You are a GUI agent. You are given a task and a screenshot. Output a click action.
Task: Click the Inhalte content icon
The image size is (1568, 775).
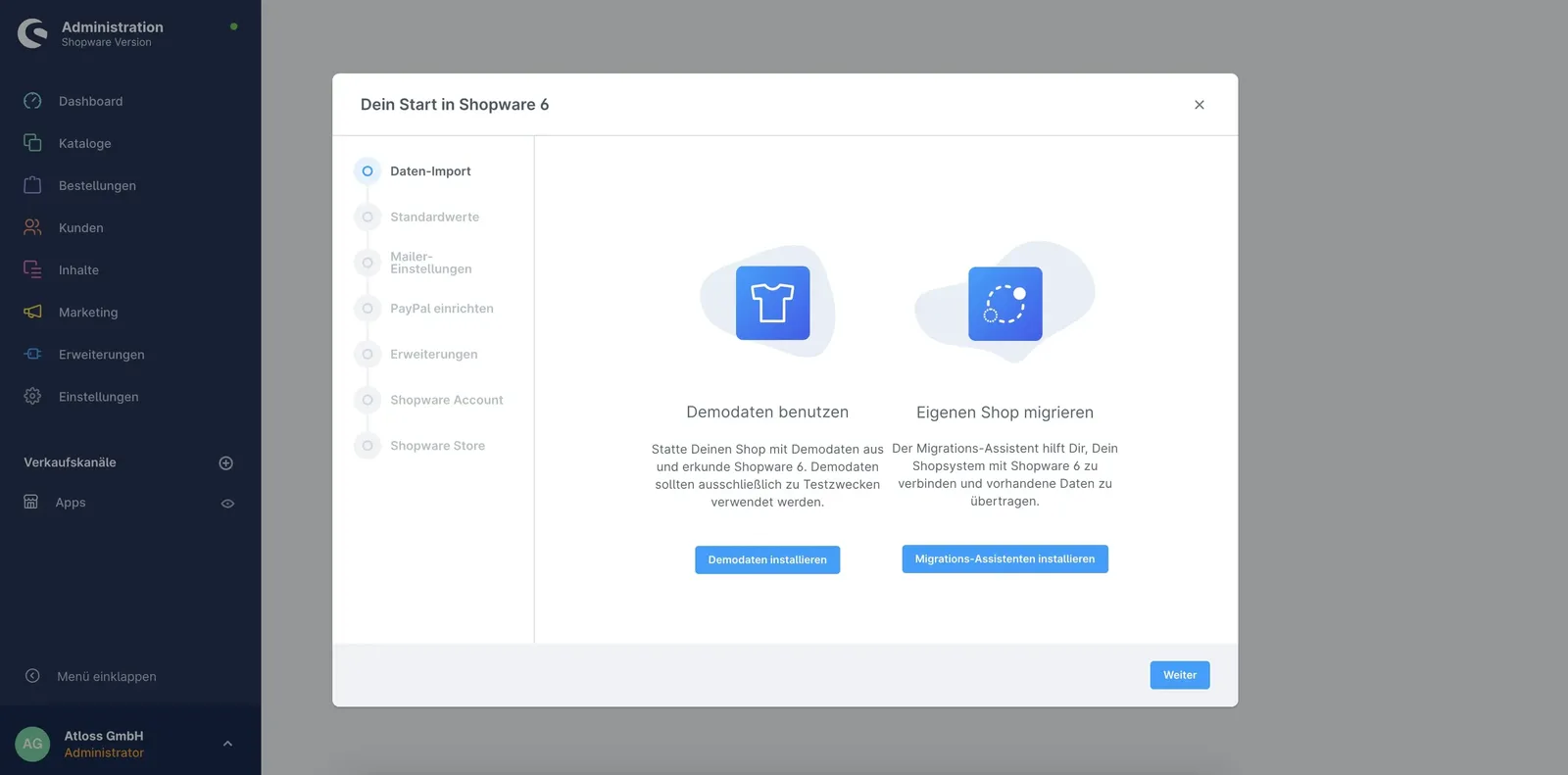click(x=32, y=269)
